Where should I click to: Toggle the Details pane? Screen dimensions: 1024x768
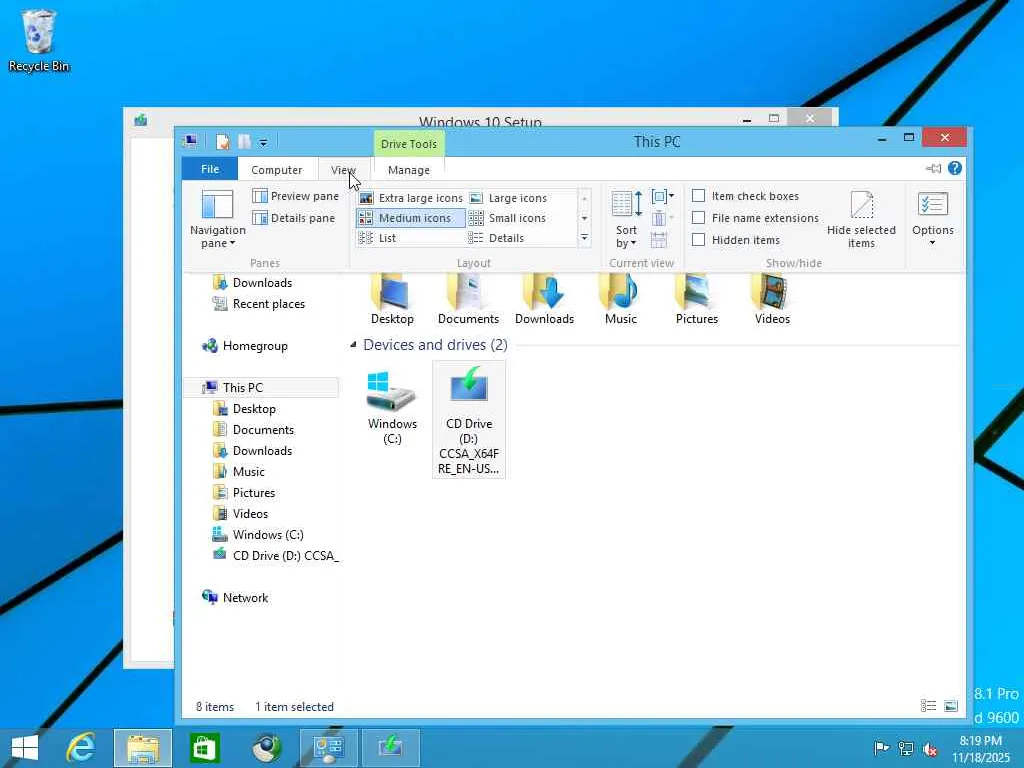pos(294,218)
